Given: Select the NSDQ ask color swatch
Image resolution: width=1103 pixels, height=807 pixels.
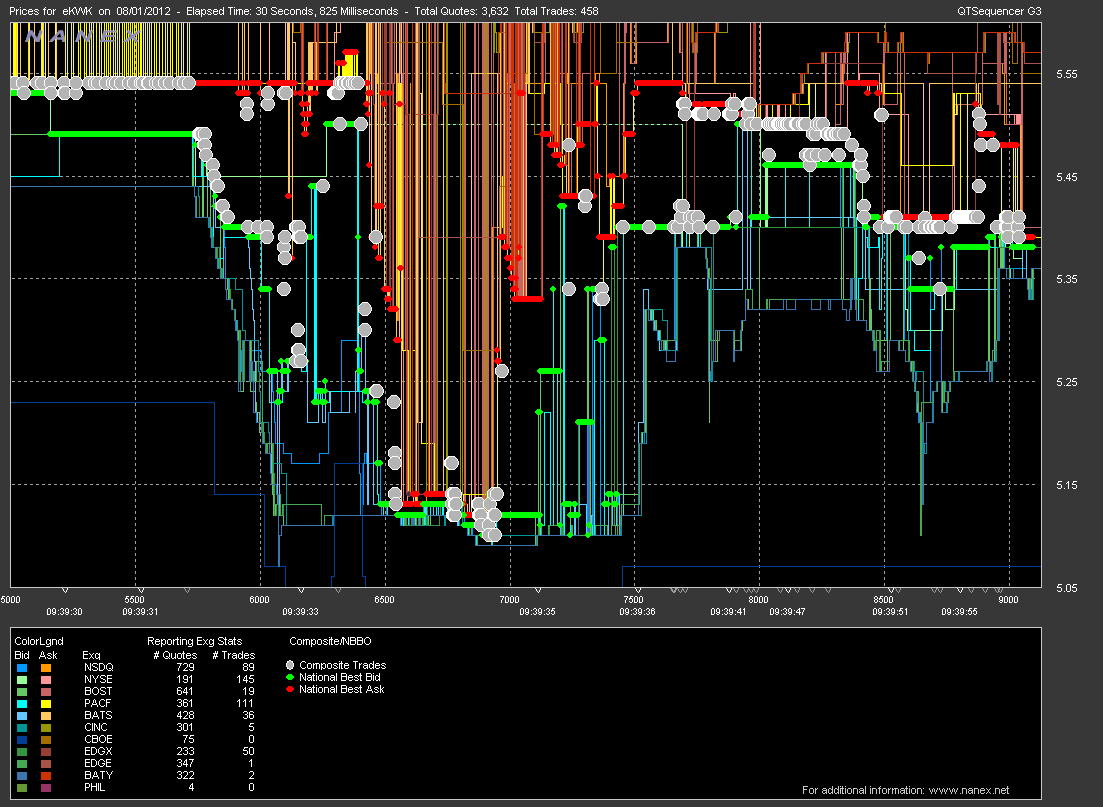Looking at the screenshot, I should click(46, 667).
